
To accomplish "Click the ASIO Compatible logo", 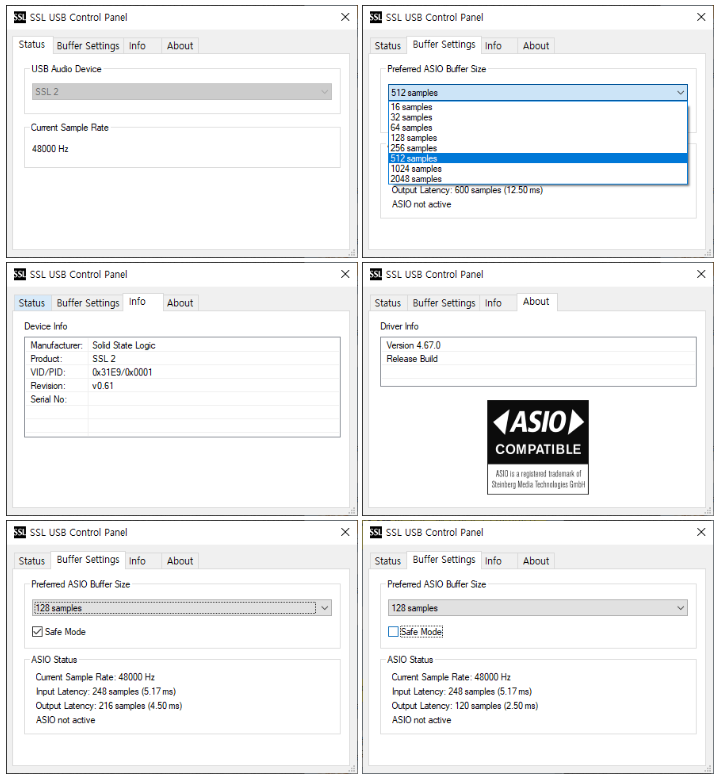I will pyautogui.click(x=538, y=447).
